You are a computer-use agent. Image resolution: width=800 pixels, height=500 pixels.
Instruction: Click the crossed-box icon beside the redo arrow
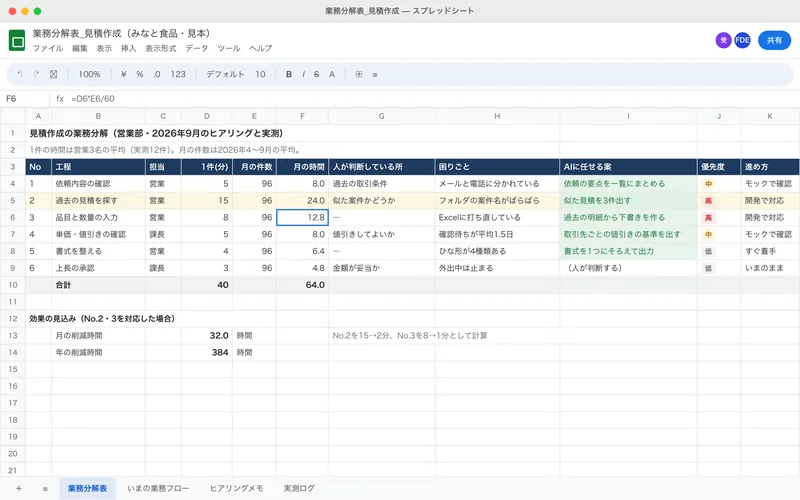point(54,74)
